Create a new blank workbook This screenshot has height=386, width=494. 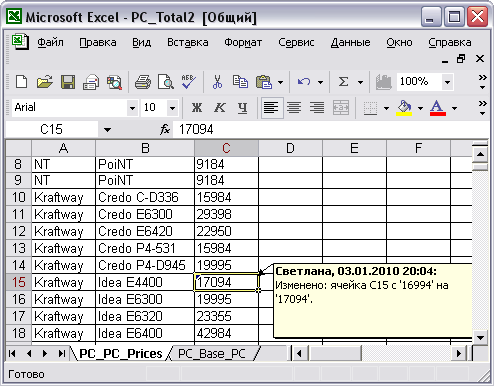click(22, 82)
